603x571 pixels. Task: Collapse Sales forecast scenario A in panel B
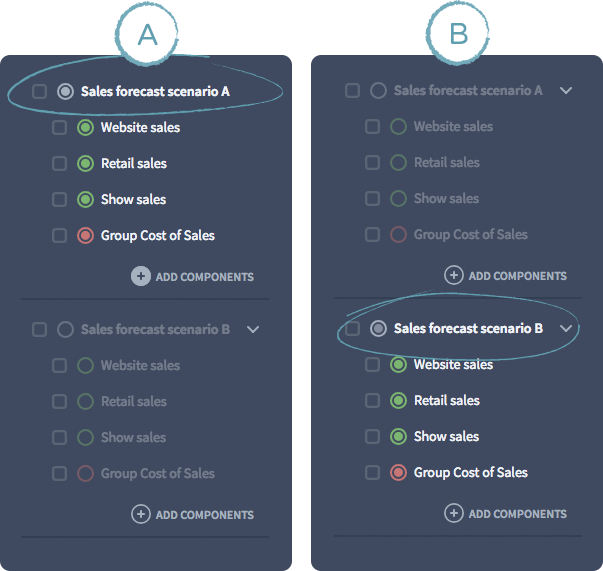[566, 90]
